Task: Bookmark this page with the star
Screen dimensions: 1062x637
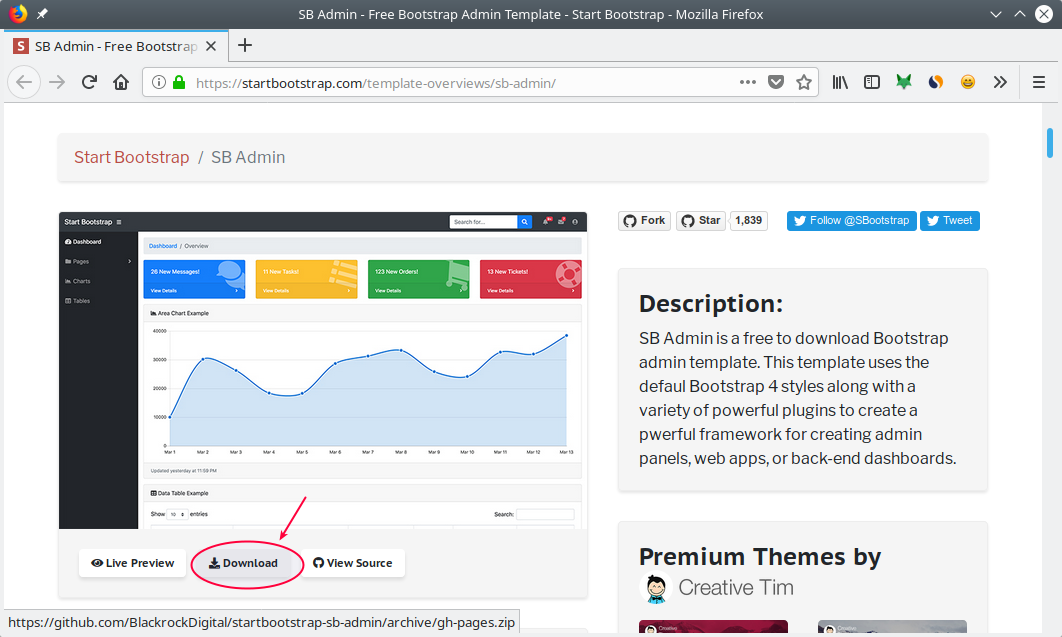Action: [x=805, y=82]
